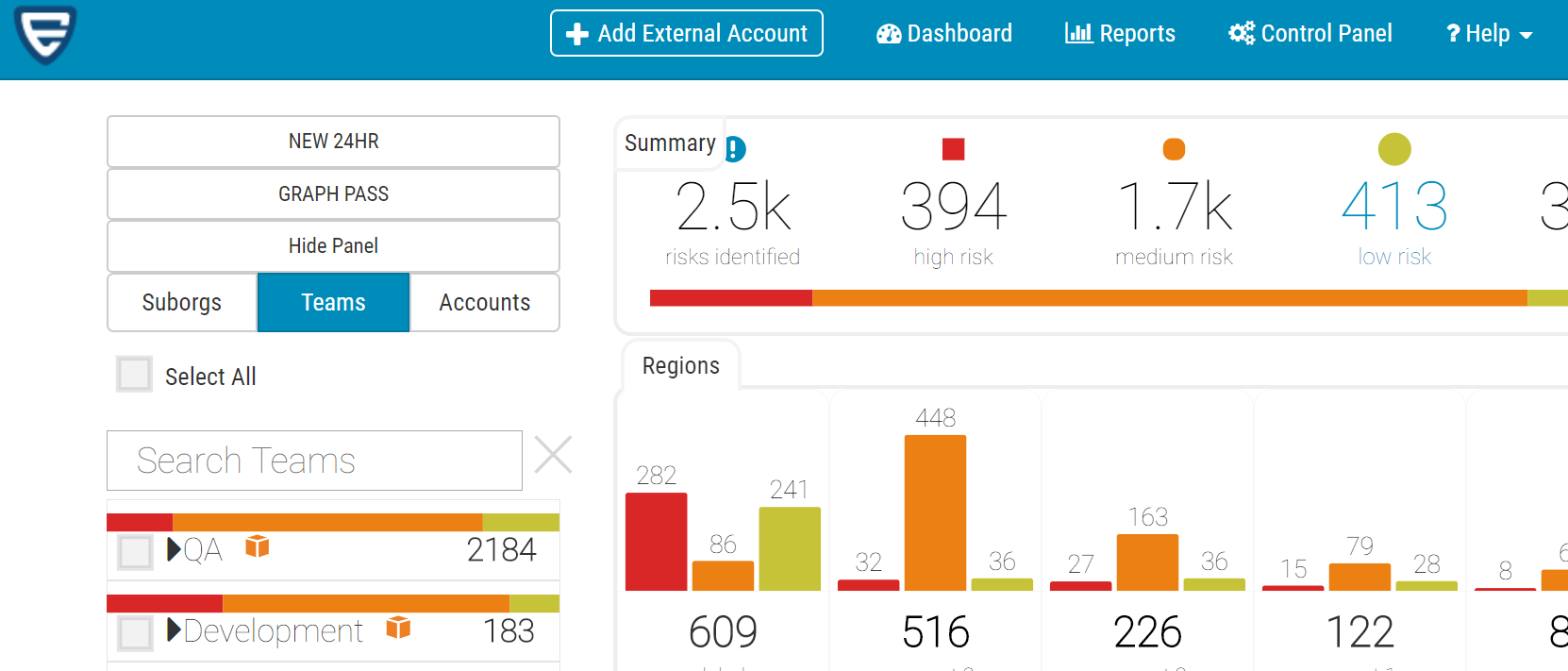Click the red bar labeled 282
Viewport: 1568px width, 671px height.
(x=657, y=542)
